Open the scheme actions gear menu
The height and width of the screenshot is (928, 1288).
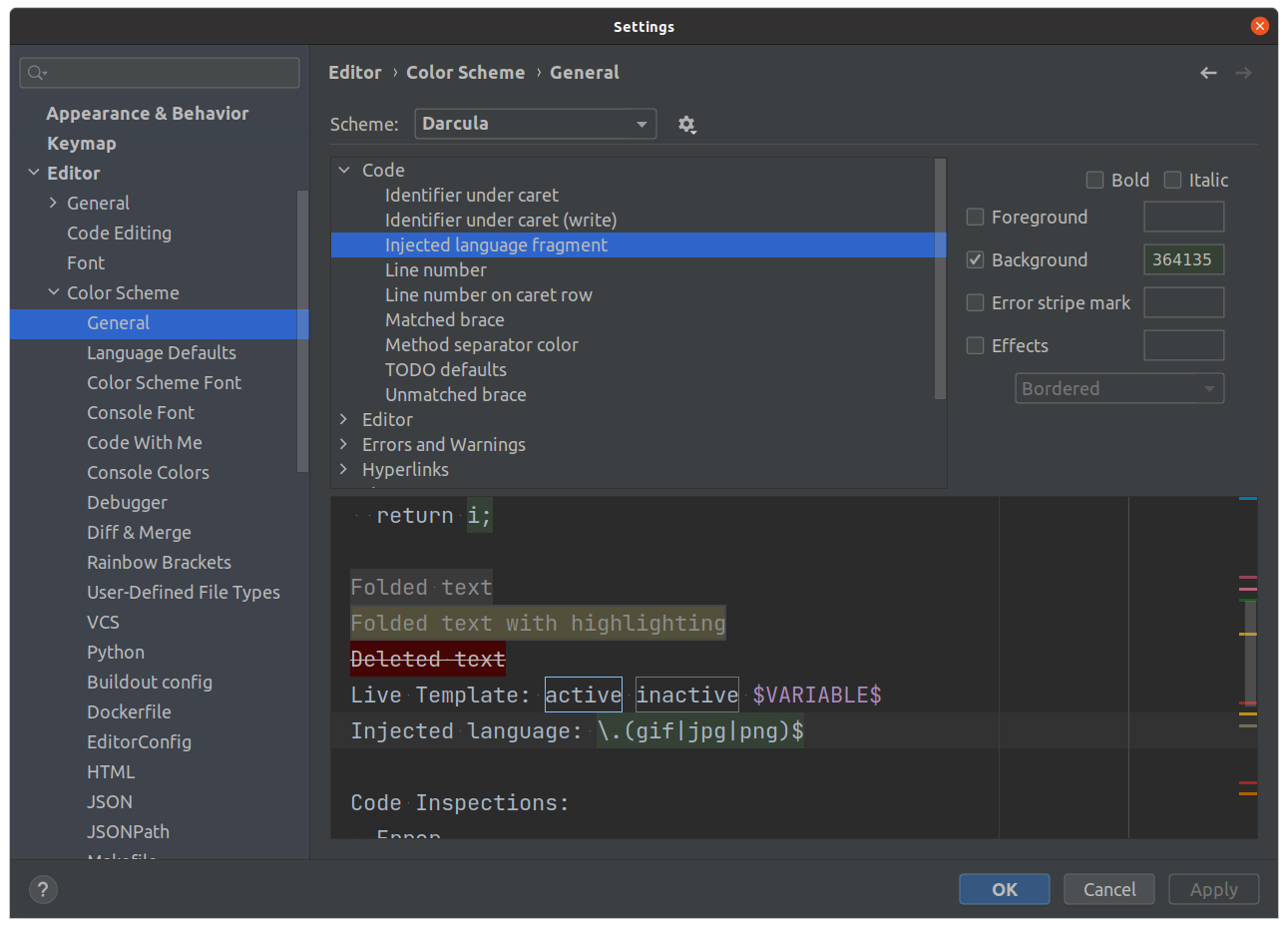pyautogui.click(x=686, y=125)
